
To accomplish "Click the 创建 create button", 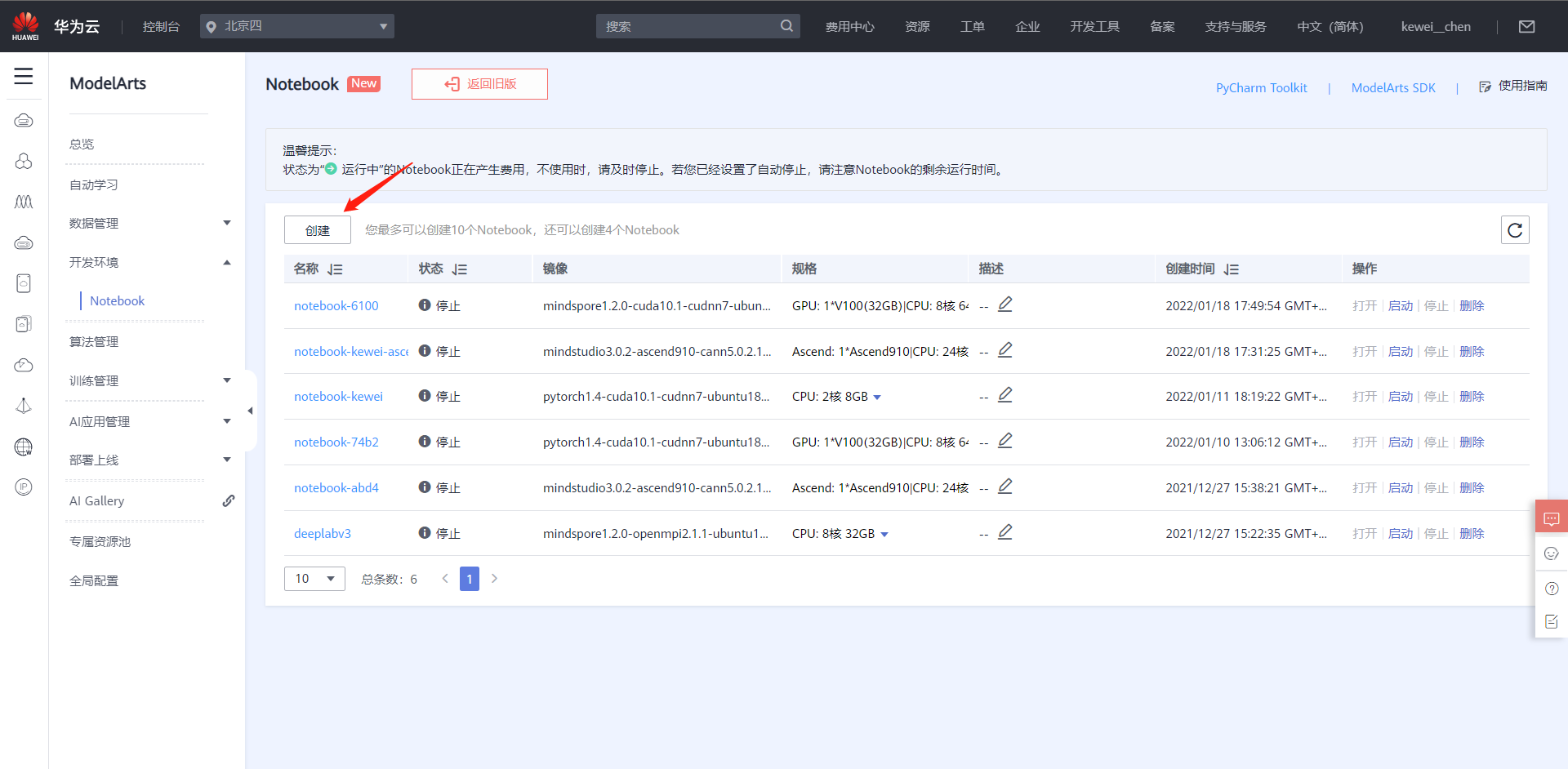I will pyautogui.click(x=318, y=230).
